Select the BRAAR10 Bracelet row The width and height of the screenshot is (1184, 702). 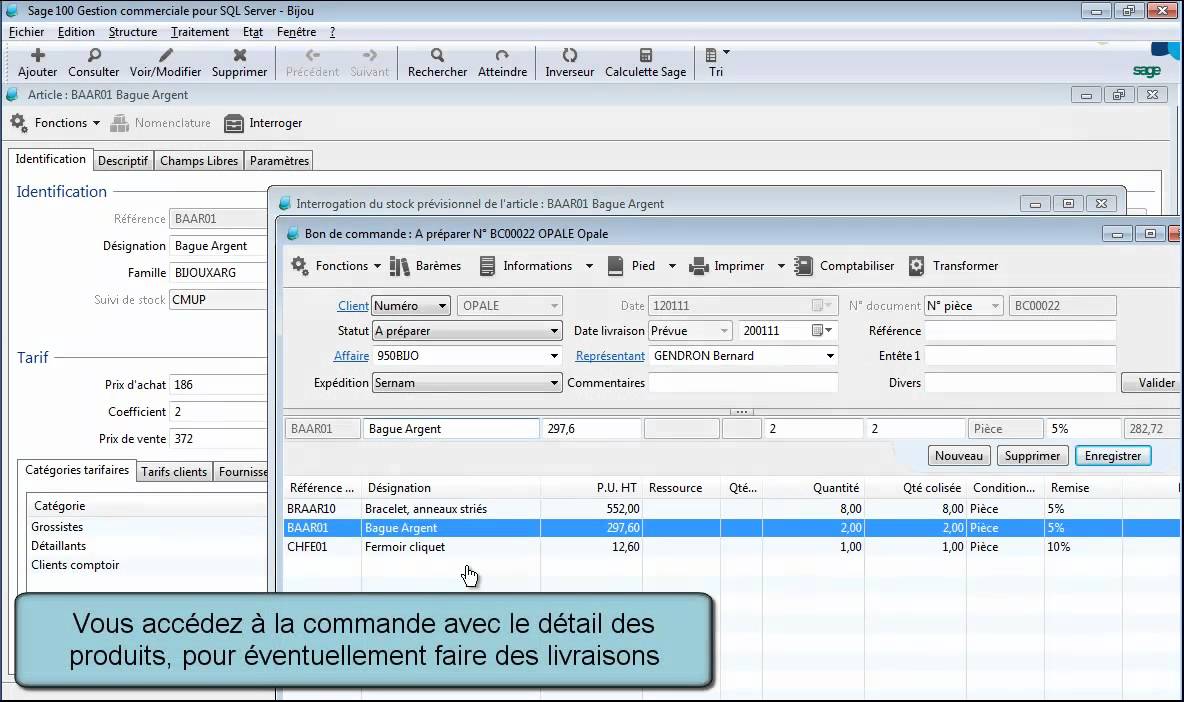click(x=731, y=509)
